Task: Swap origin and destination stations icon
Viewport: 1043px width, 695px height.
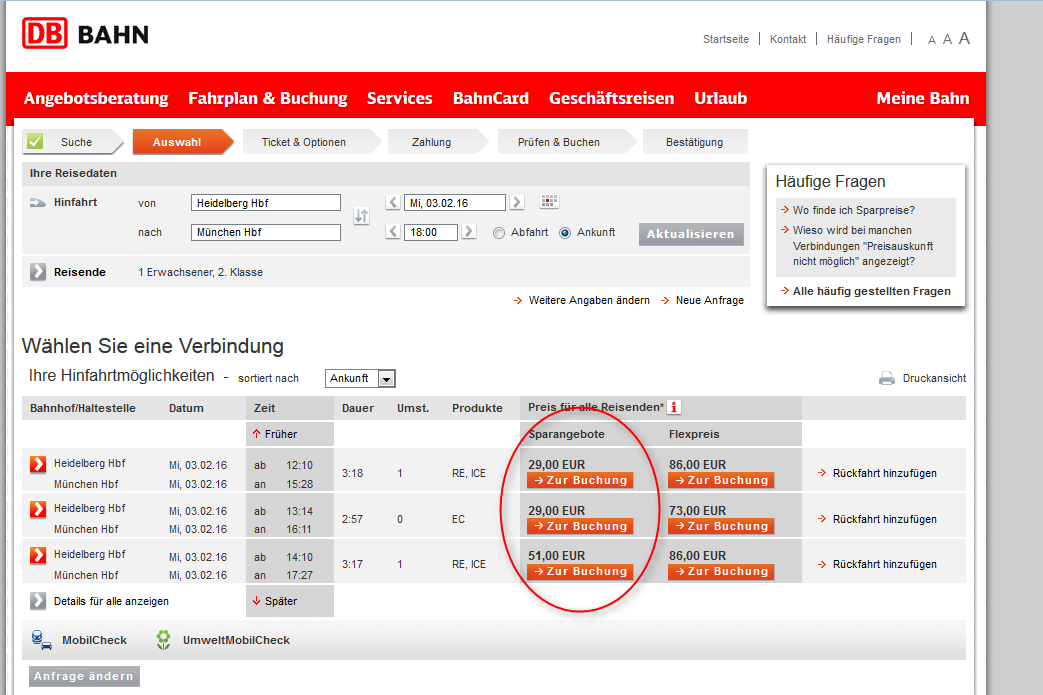Action: pos(361,216)
